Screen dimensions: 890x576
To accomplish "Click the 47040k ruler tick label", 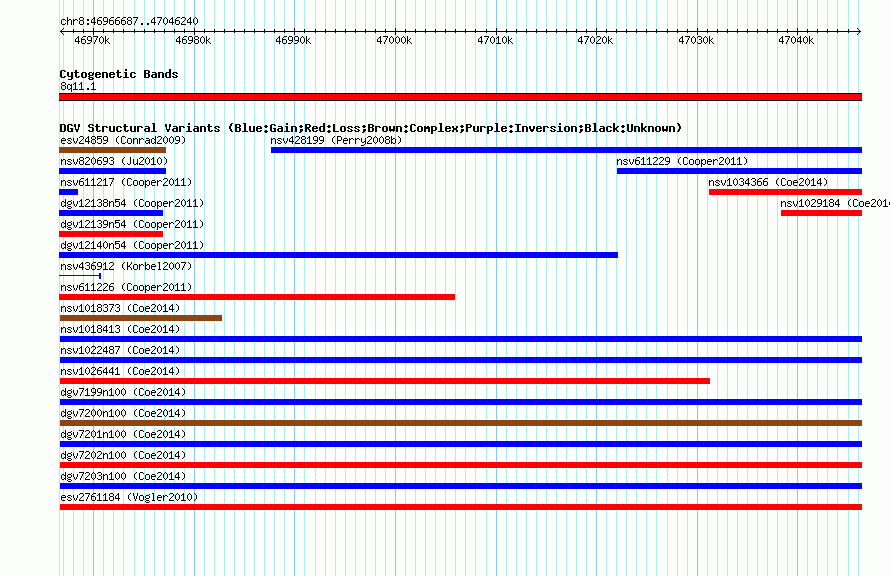I will click(796, 40).
